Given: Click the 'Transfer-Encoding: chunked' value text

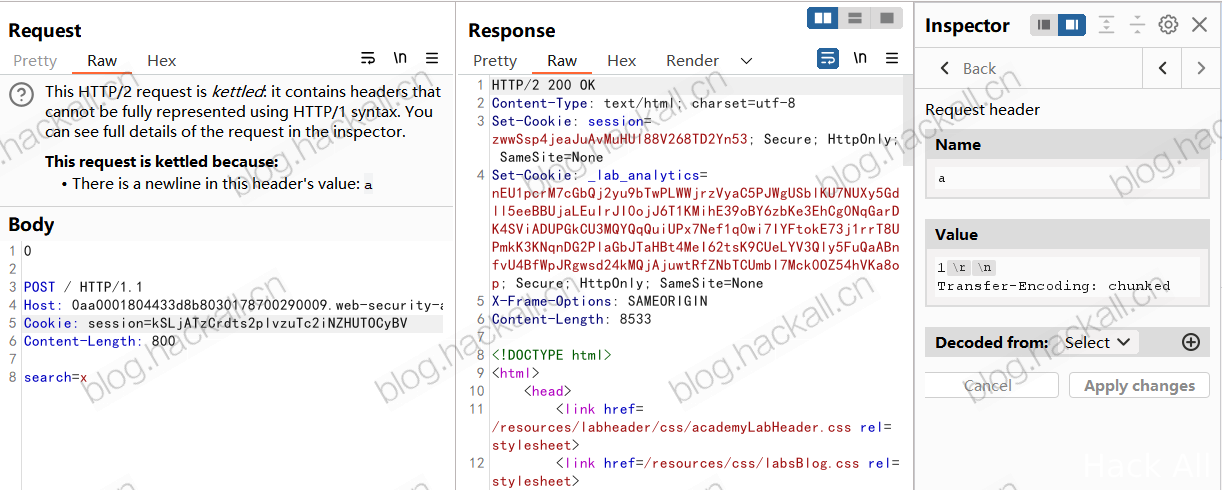Looking at the screenshot, I should point(1053,286).
